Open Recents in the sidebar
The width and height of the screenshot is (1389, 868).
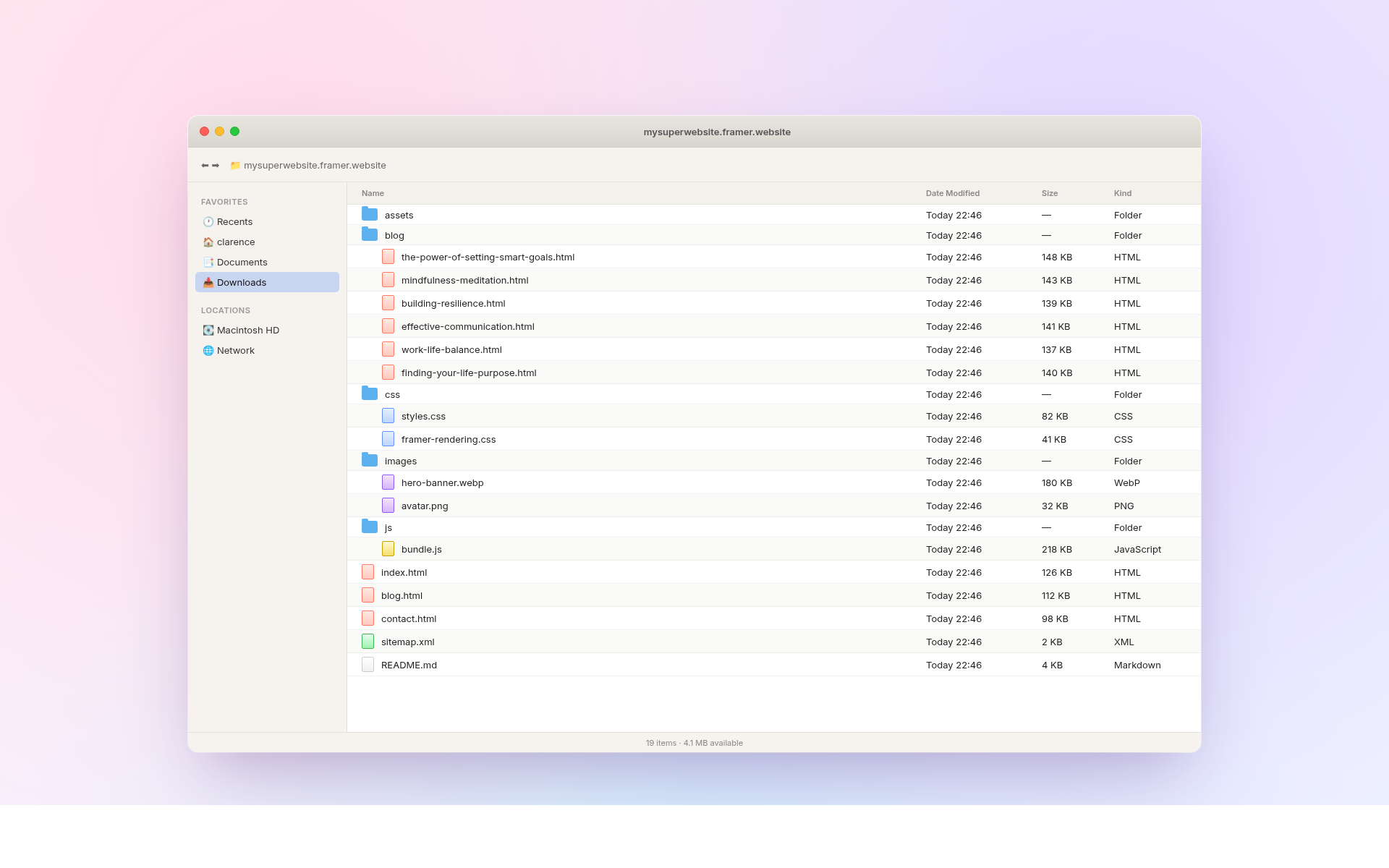click(x=234, y=222)
